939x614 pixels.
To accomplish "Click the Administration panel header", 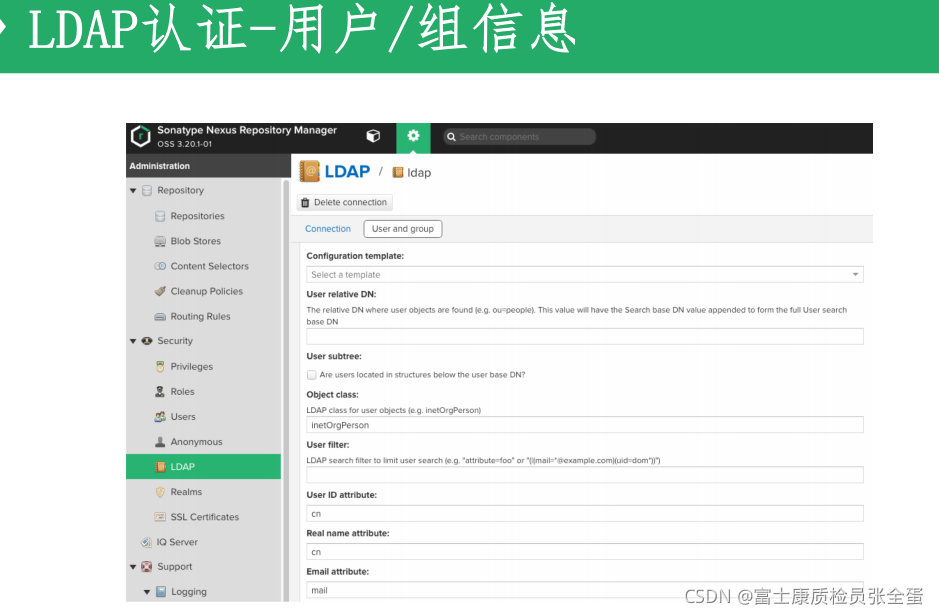I will (208, 166).
